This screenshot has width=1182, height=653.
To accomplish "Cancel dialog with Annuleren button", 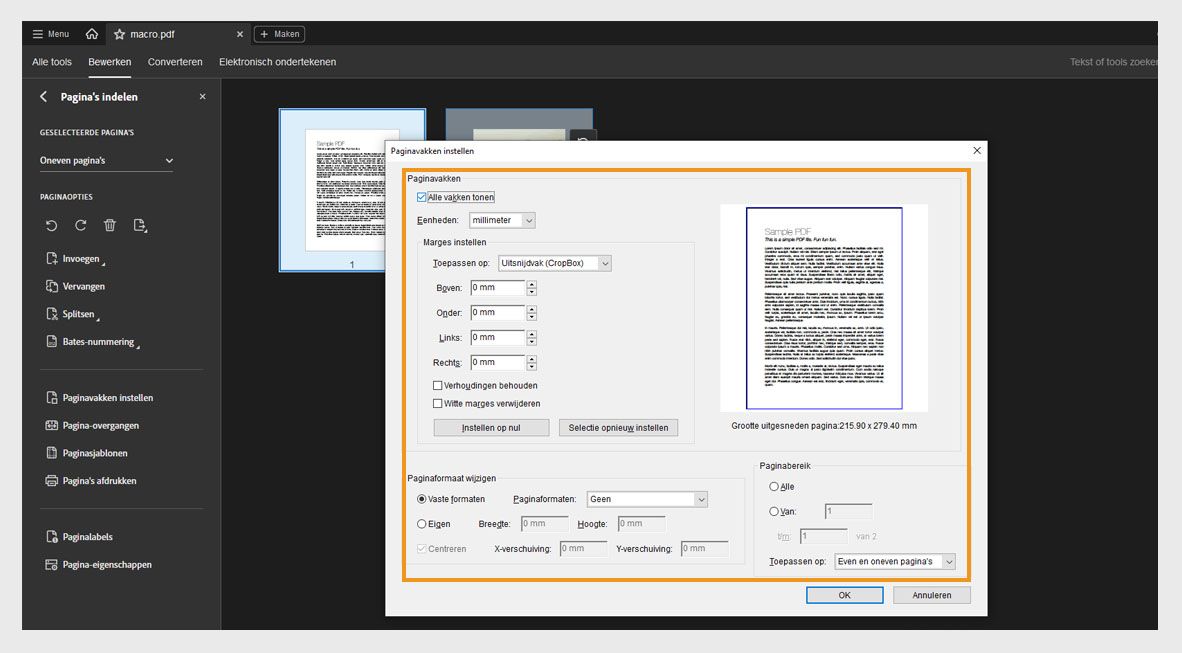I will click(932, 595).
